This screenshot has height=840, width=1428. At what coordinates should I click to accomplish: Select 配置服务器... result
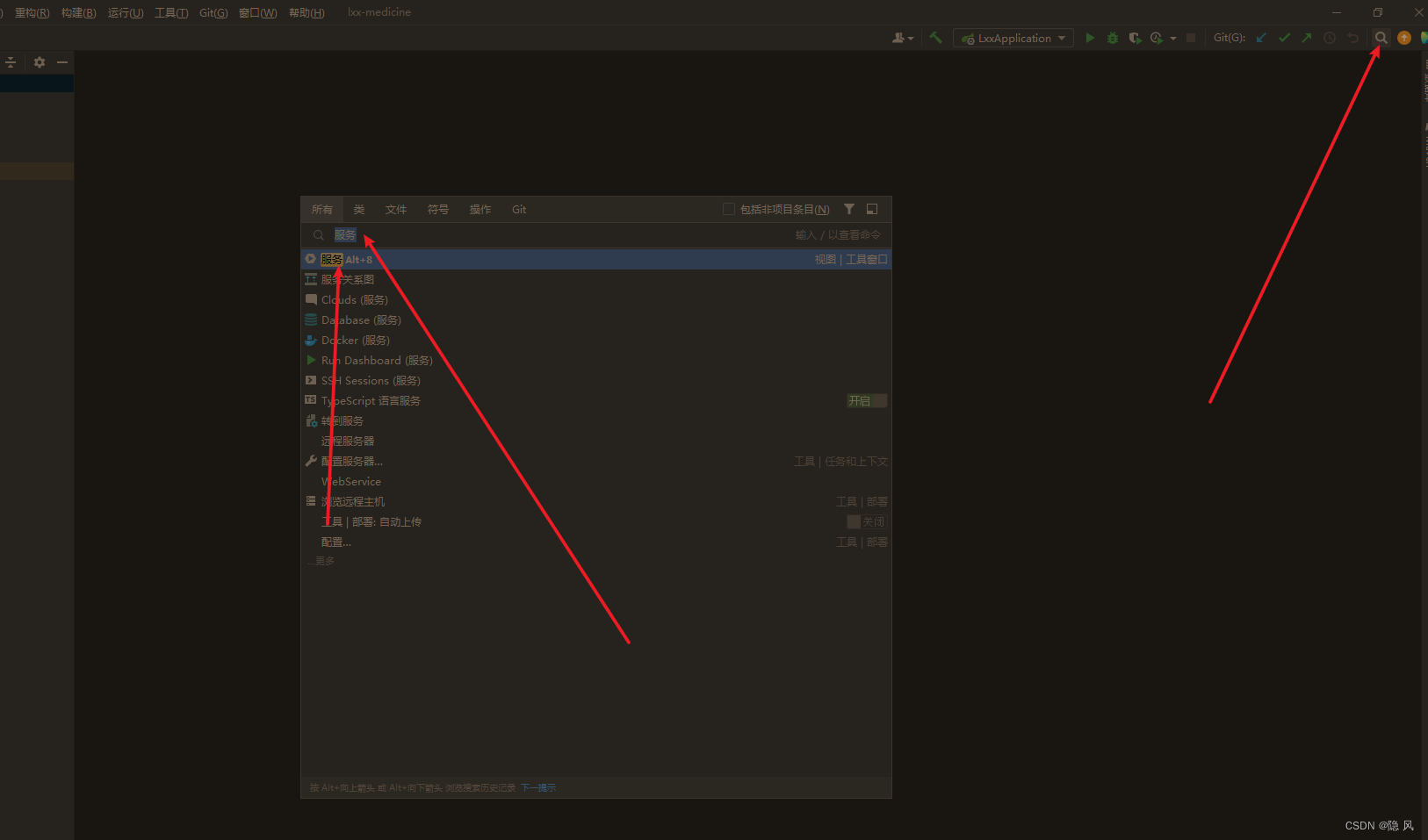596,462
